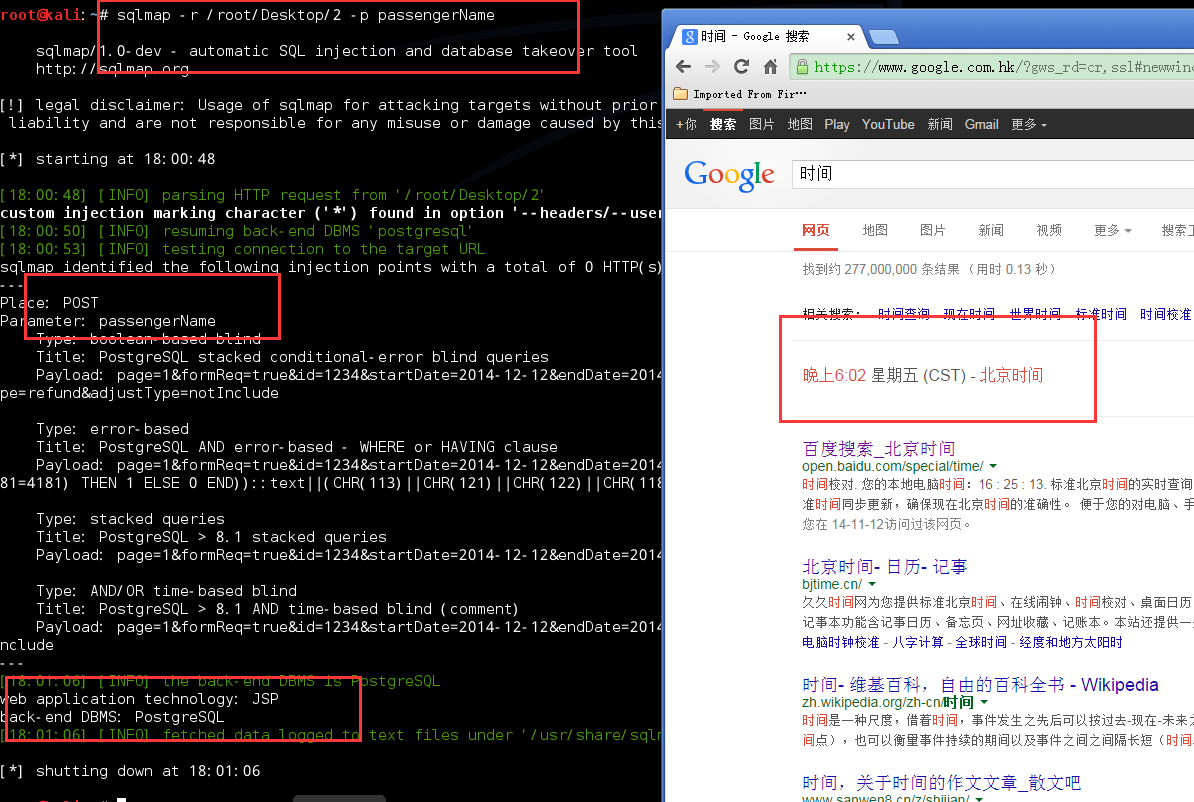Close the 时间 - Google 搜索 tab
1194x802 pixels.
click(851, 37)
